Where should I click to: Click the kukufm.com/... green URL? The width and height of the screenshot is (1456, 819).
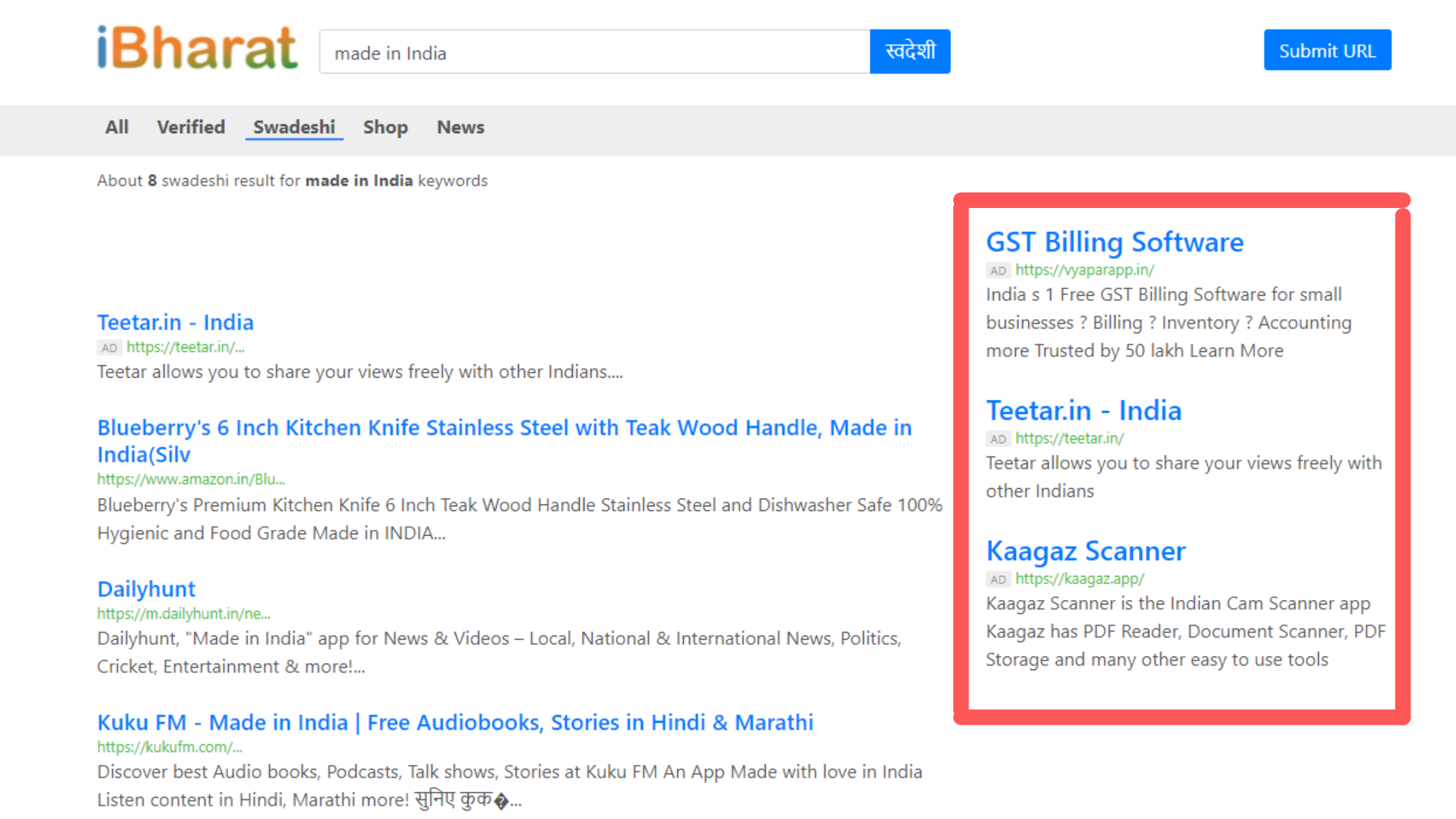(x=170, y=747)
